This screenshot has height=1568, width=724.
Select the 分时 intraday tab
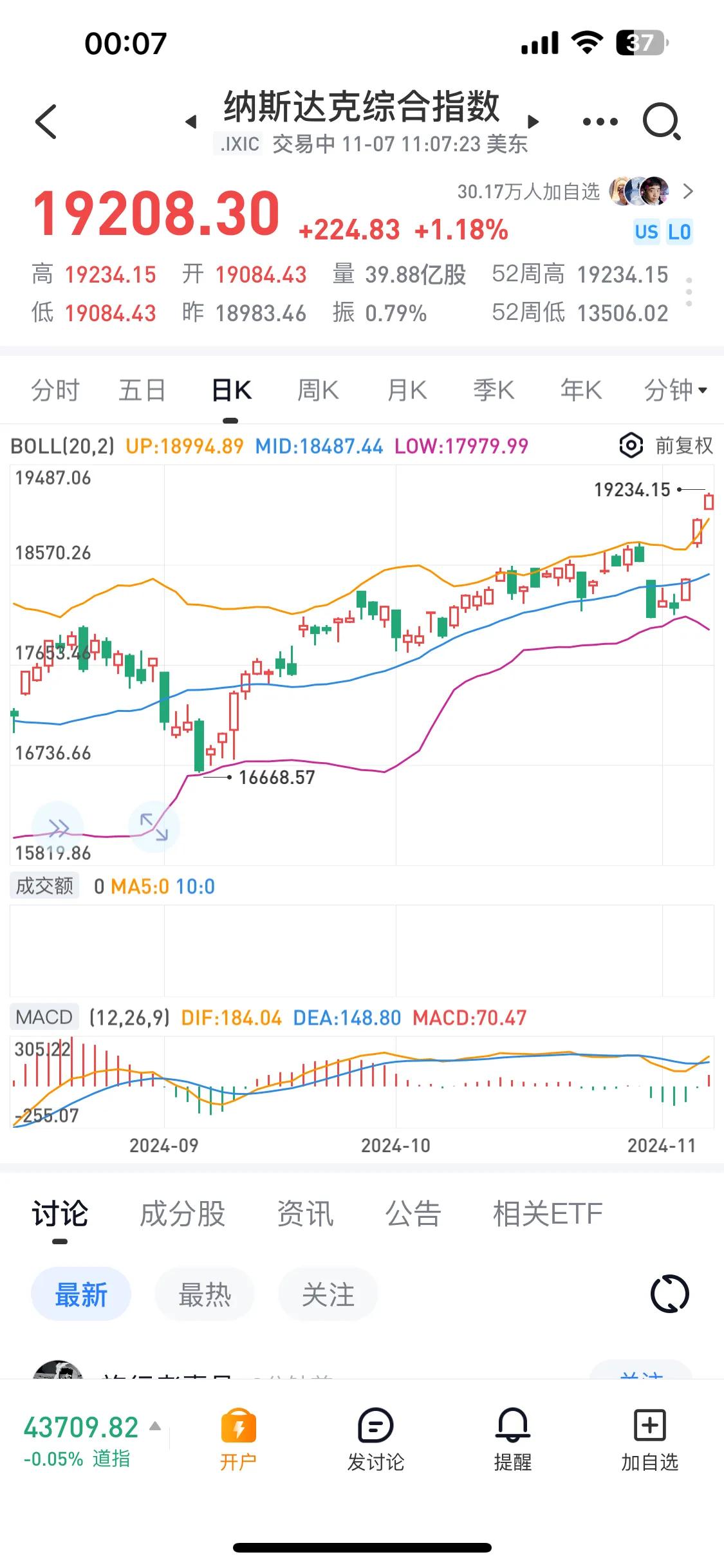click(x=55, y=390)
